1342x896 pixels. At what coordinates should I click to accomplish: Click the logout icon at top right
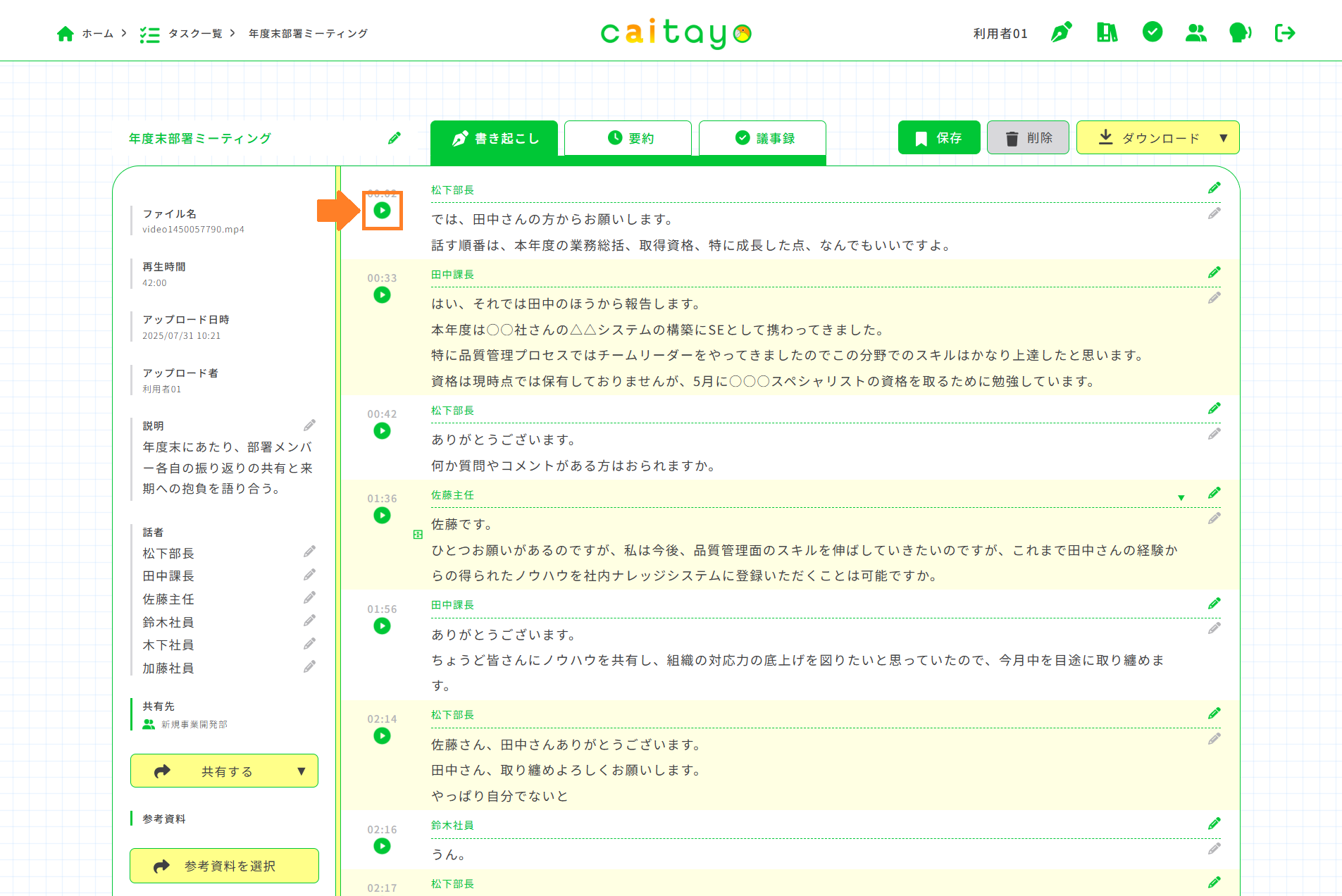(1285, 32)
